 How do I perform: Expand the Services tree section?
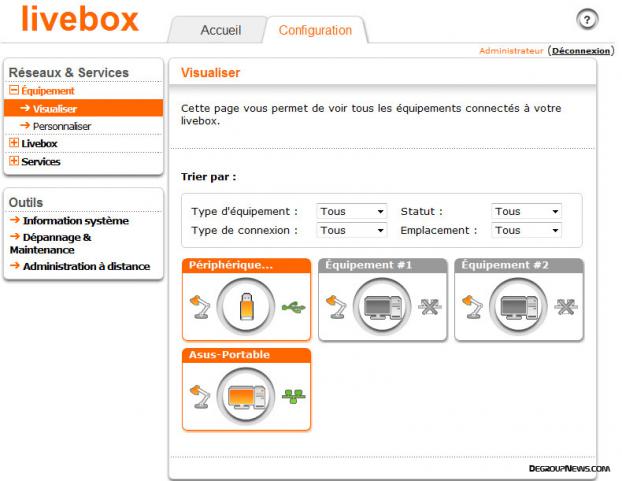[14, 162]
